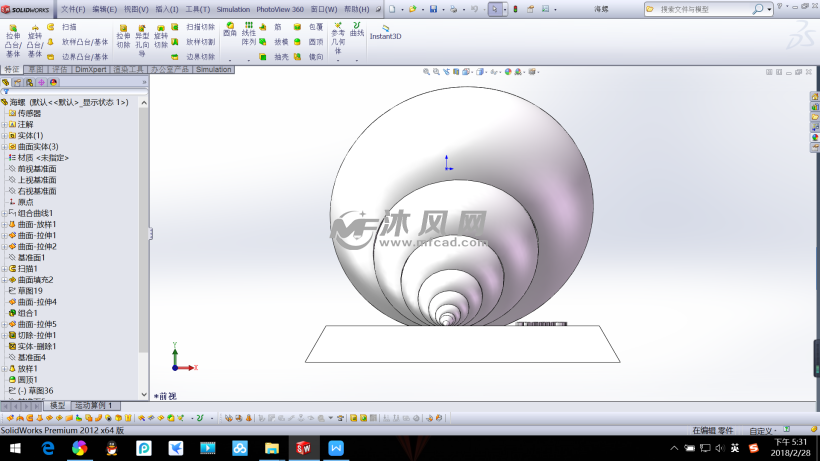Image resolution: width=820 pixels, height=461 pixels.
Task: Choose the 扫描切除 swept cut tool
Action: coord(193,27)
